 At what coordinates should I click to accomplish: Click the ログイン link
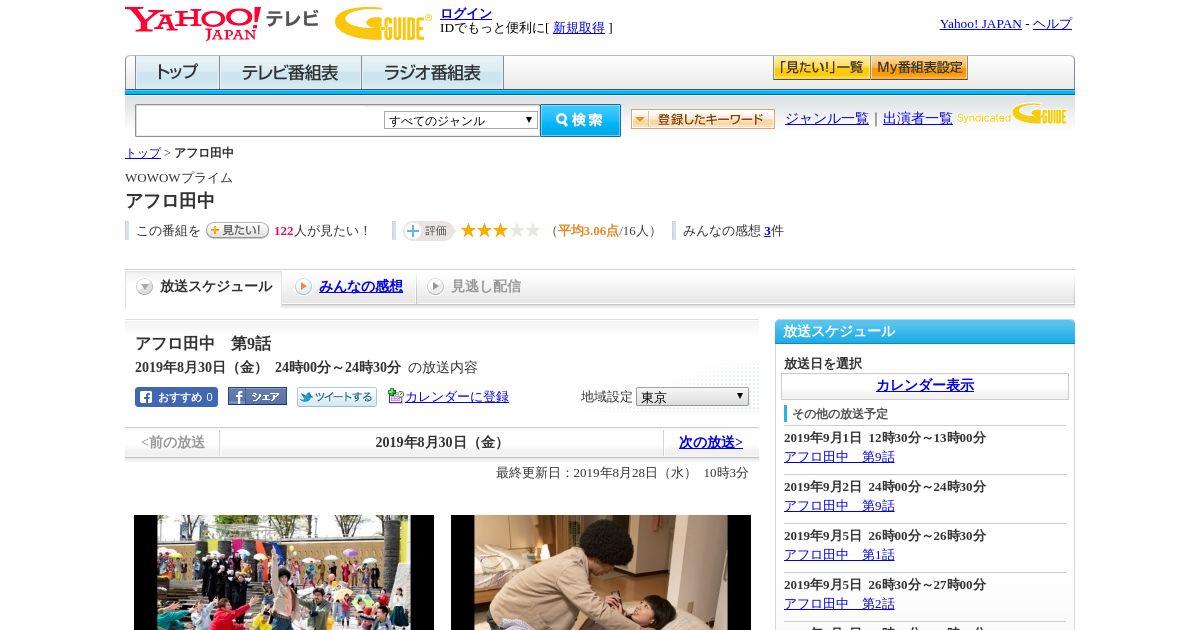pyautogui.click(x=466, y=13)
